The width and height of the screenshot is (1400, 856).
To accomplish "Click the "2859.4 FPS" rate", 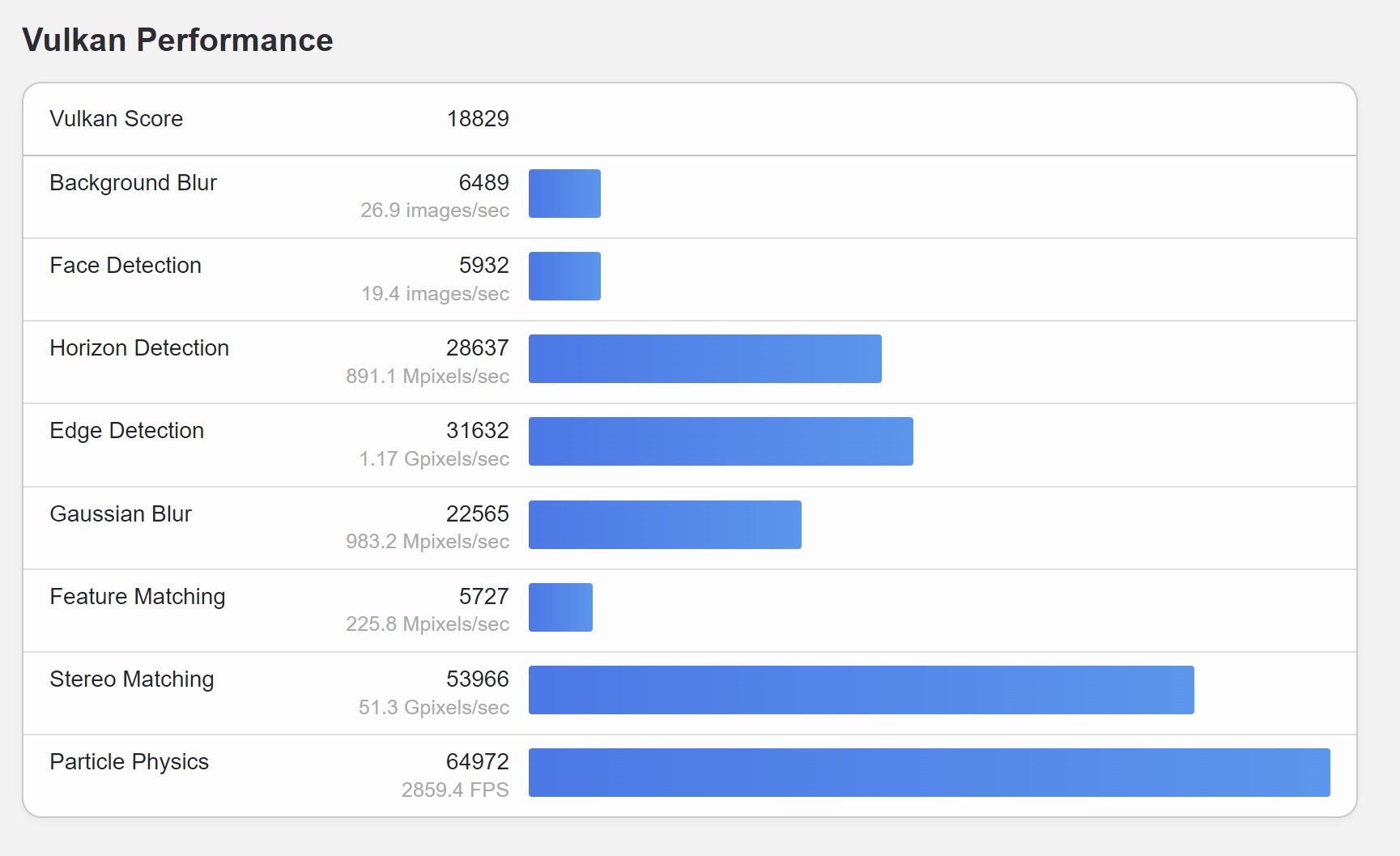I will [x=455, y=790].
